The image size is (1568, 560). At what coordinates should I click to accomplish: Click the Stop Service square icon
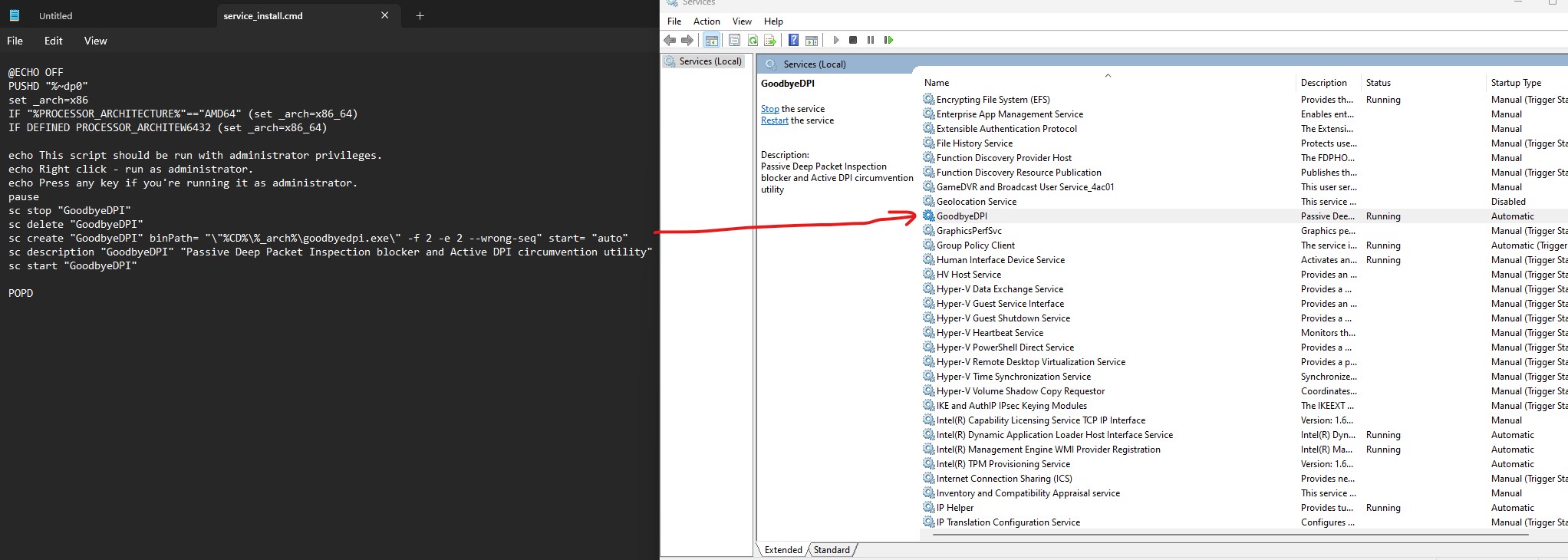point(853,40)
